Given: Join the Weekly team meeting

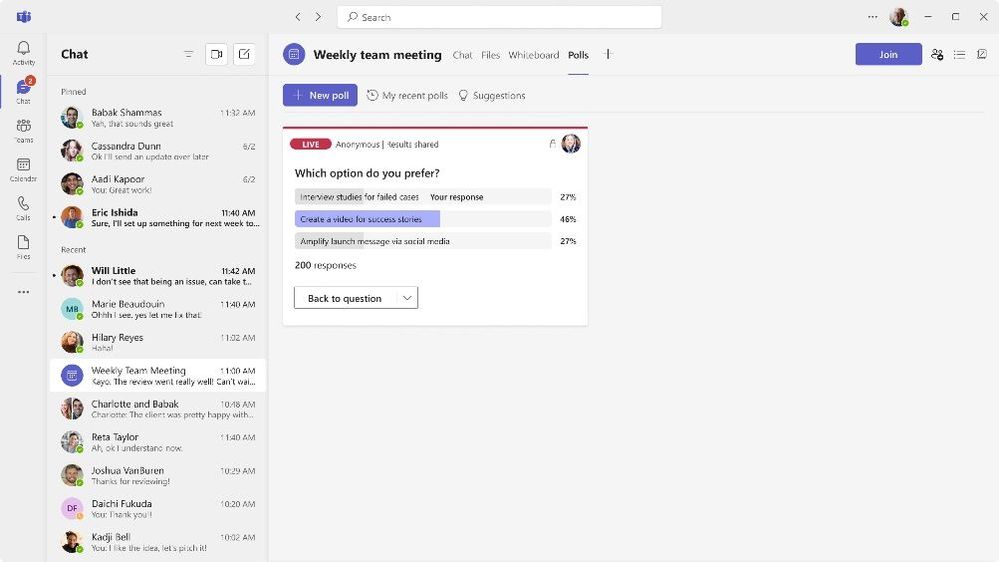Looking at the screenshot, I should point(888,54).
